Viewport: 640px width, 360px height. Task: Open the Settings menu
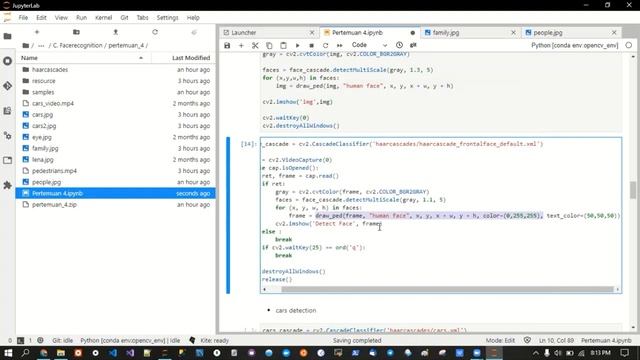167,18
